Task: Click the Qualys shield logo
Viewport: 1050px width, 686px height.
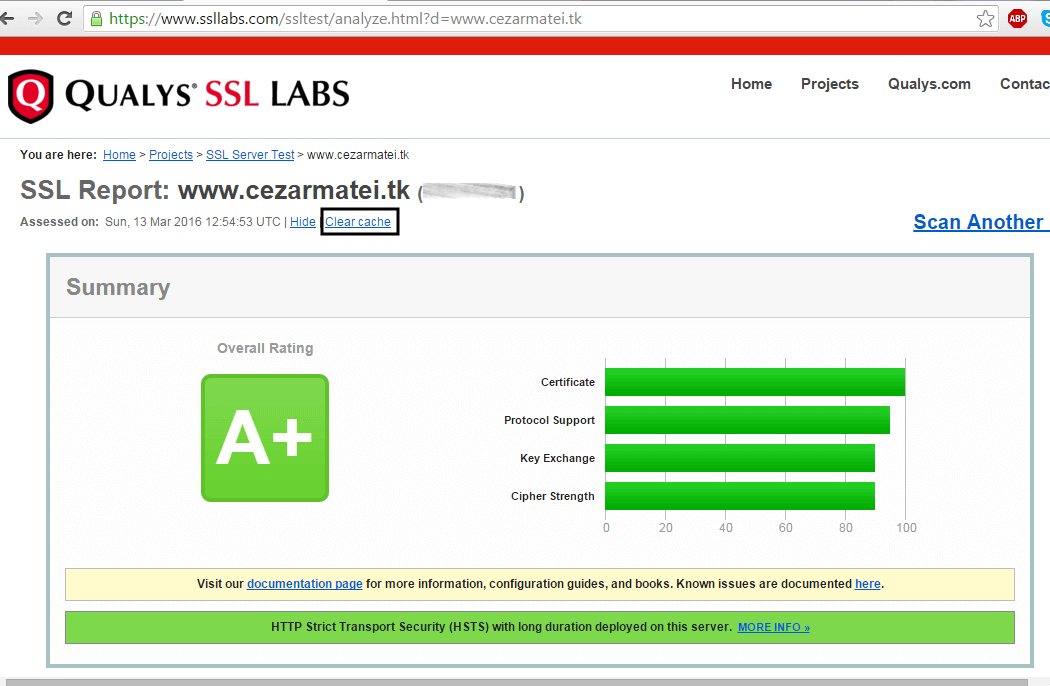Action: click(x=30, y=96)
